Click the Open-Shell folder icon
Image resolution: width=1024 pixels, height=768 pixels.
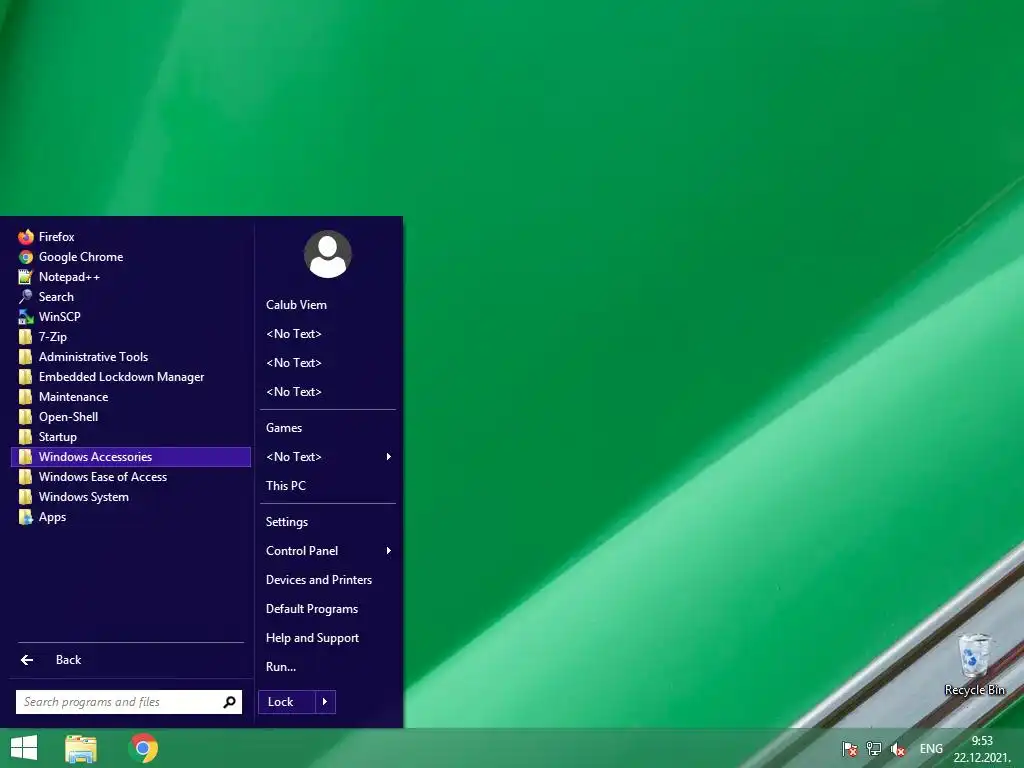click(25, 417)
